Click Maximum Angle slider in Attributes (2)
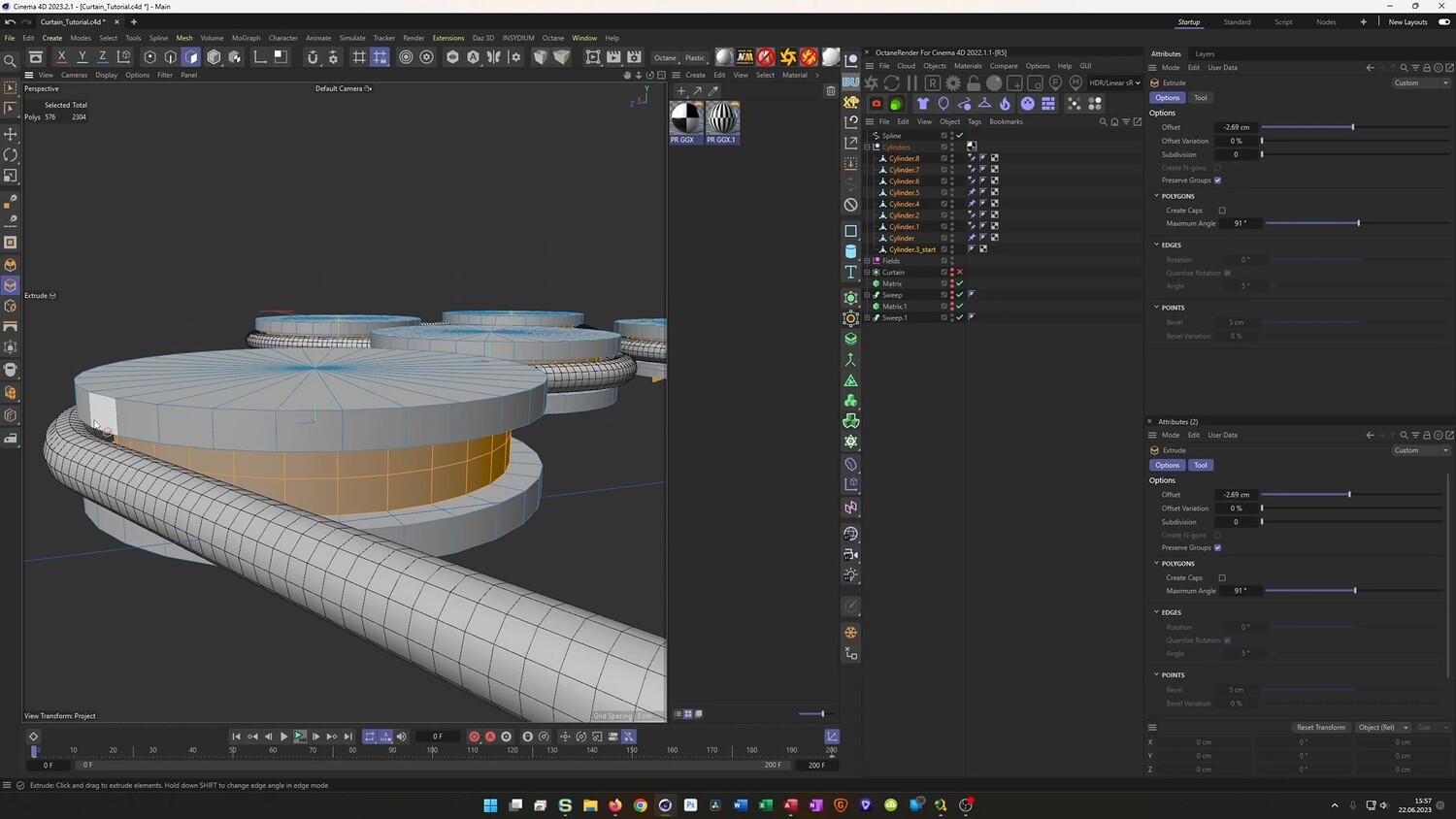Screen dimensions: 1456x819 click(1354, 591)
